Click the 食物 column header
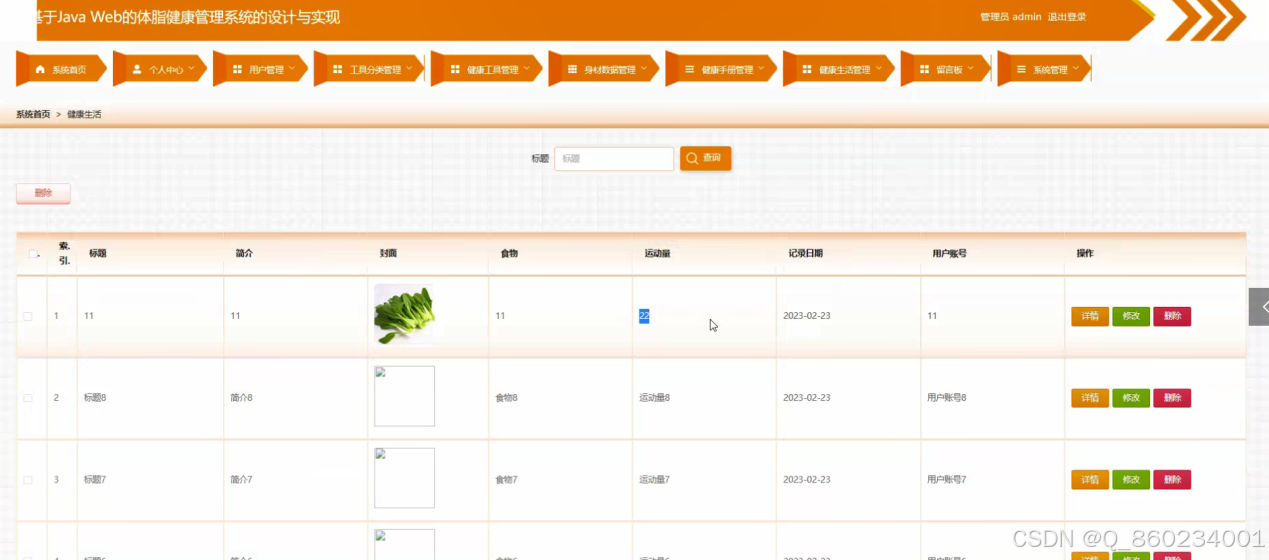 [x=509, y=254]
